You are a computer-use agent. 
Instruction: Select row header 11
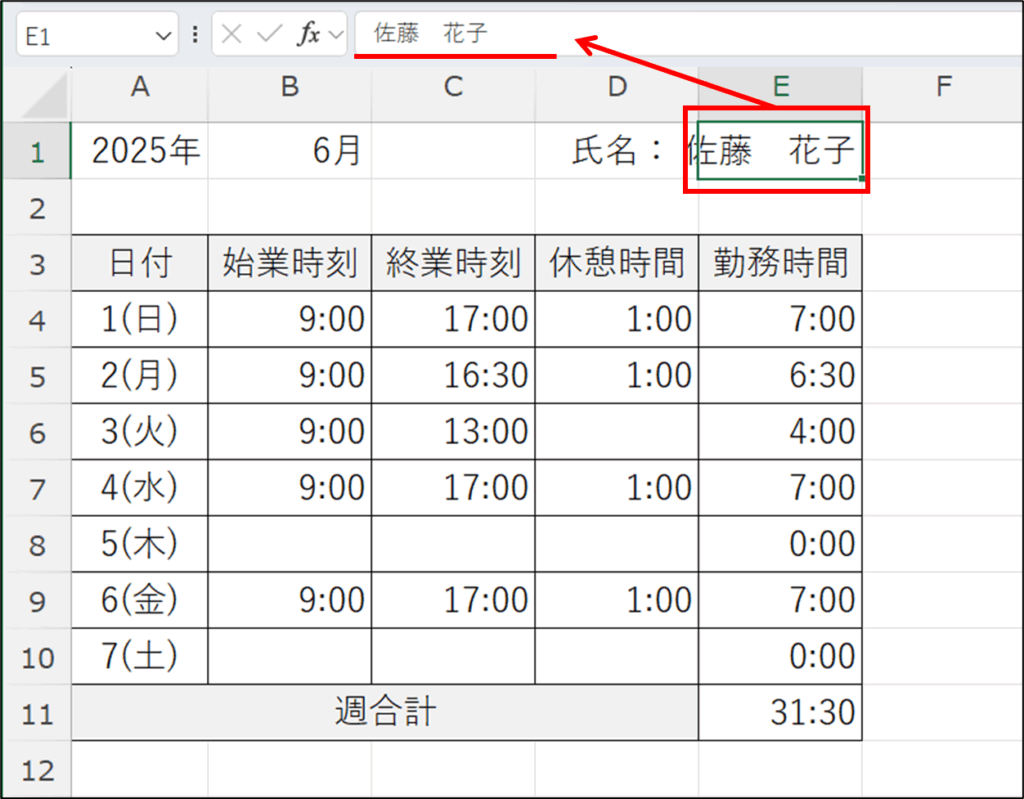pyautogui.click(x=37, y=713)
